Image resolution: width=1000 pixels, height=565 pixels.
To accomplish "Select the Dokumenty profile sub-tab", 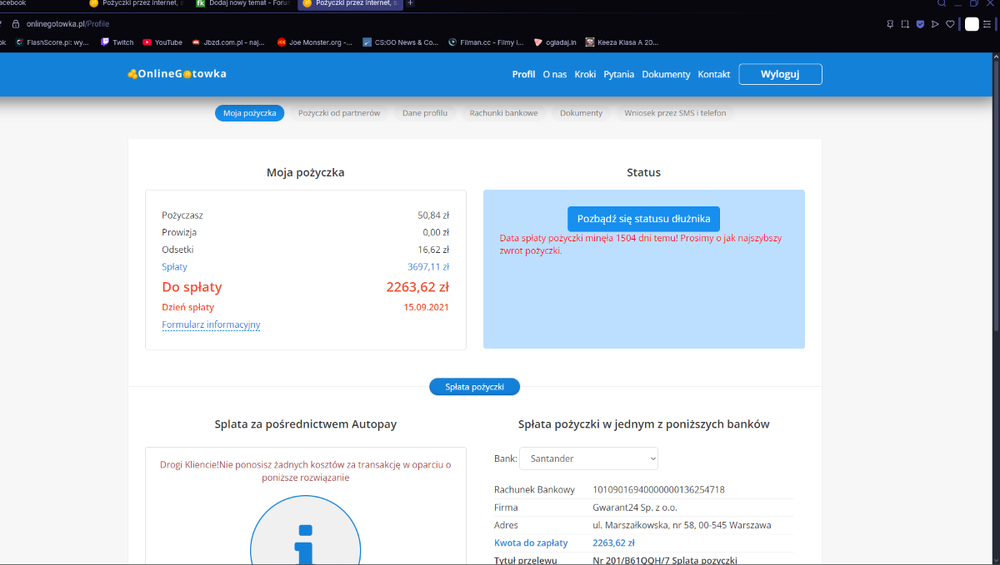I will pos(581,113).
